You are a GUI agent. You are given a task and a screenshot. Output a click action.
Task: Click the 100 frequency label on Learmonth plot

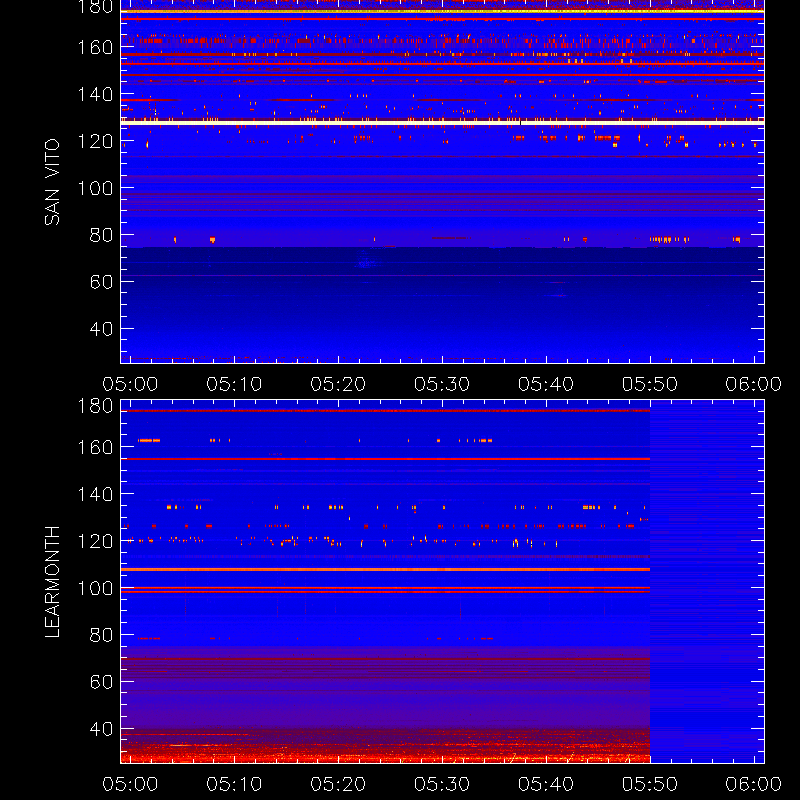pos(95,588)
